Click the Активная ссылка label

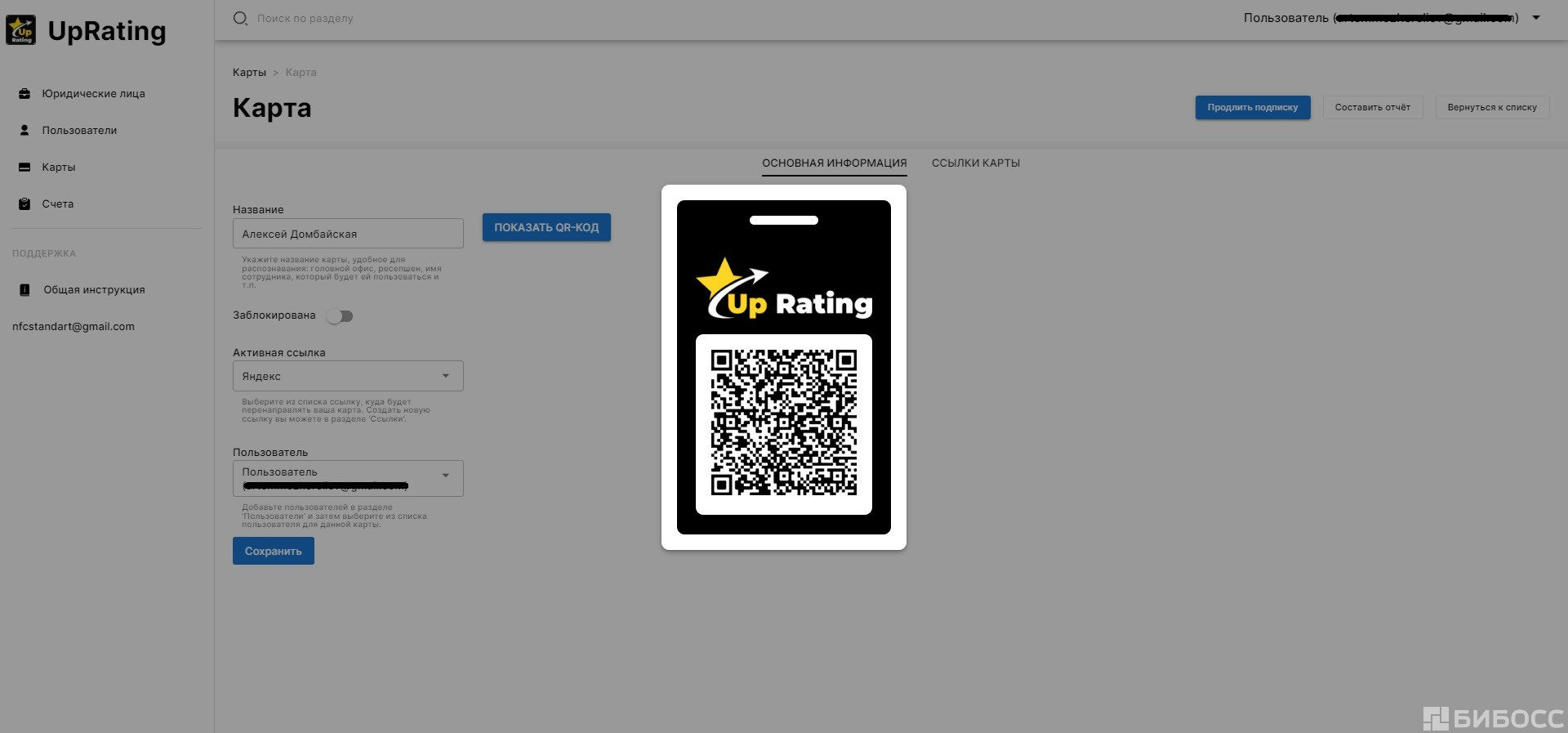[279, 353]
